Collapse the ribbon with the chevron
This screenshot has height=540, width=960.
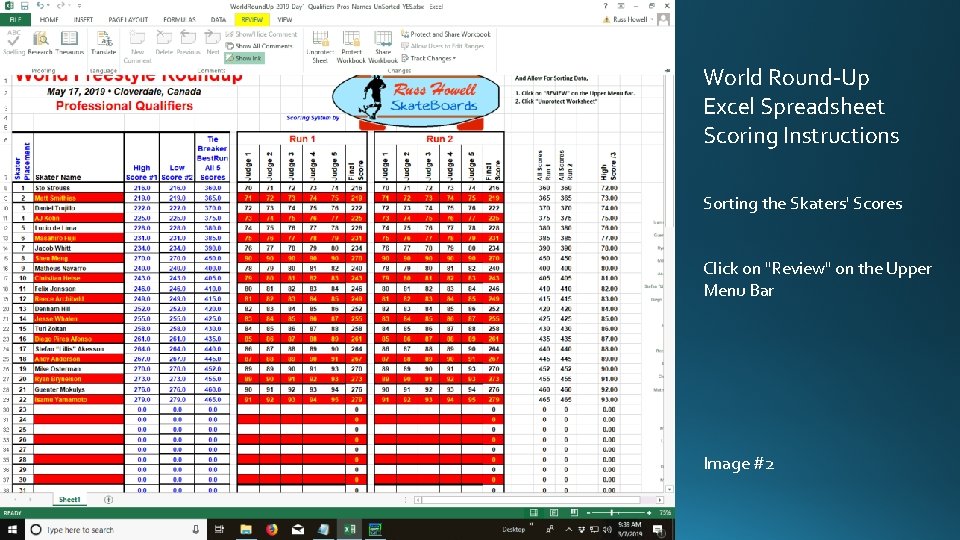pyautogui.click(x=667, y=70)
